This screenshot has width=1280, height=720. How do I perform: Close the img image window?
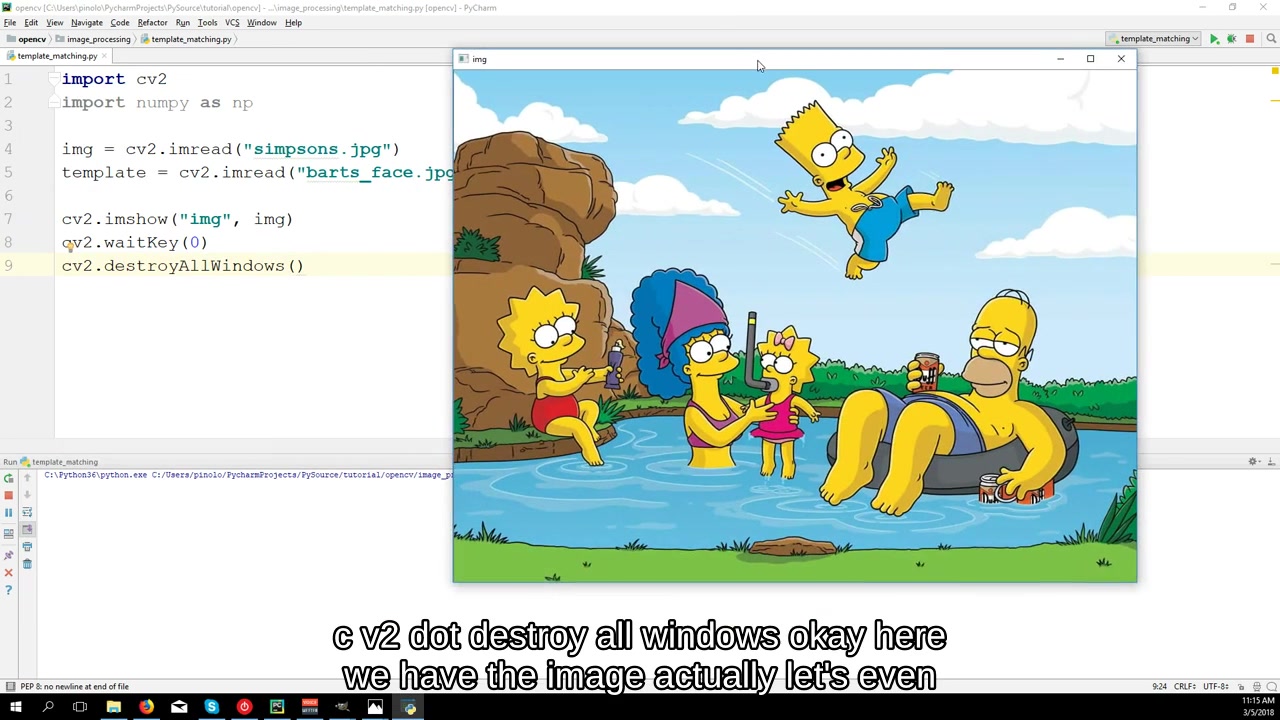click(x=1121, y=59)
